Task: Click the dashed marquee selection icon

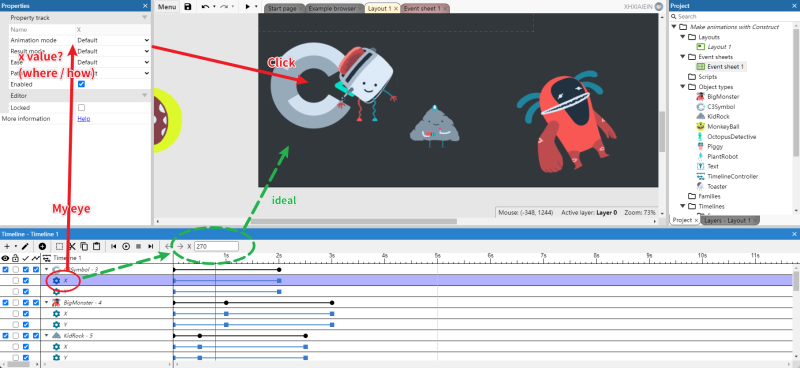Action: click(60, 246)
